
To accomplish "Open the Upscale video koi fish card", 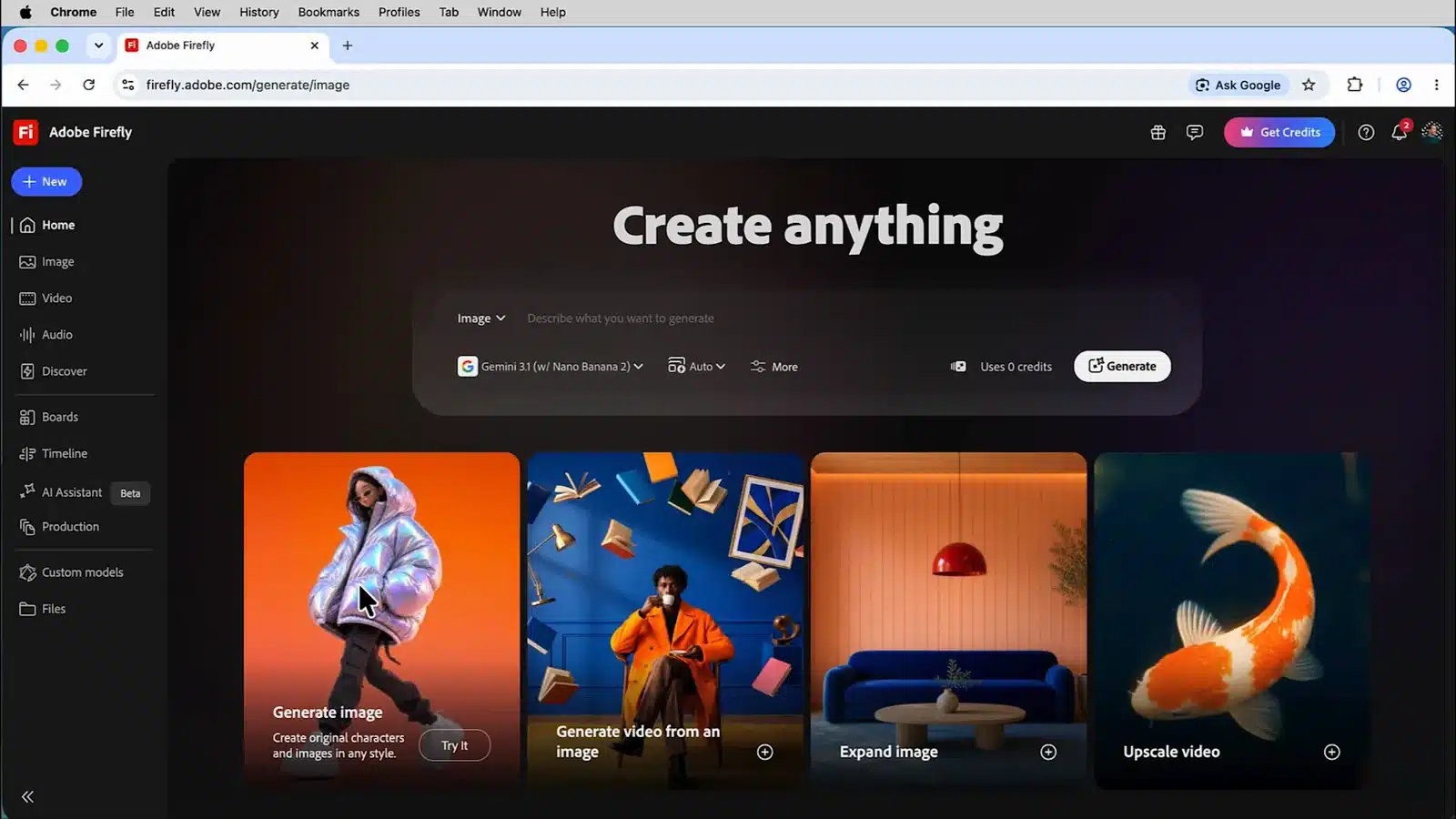I will (1231, 621).
